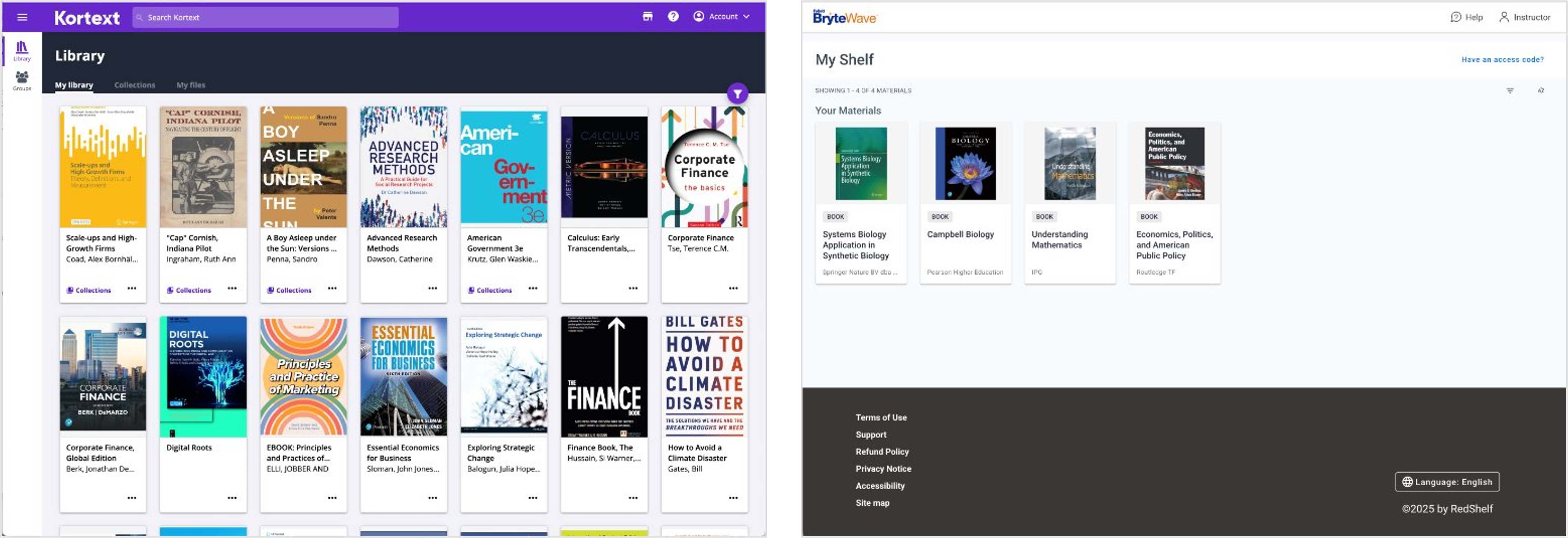Open Help in BryteWave header
Image resolution: width=1568 pixels, height=538 pixels.
pos(1466,17)
